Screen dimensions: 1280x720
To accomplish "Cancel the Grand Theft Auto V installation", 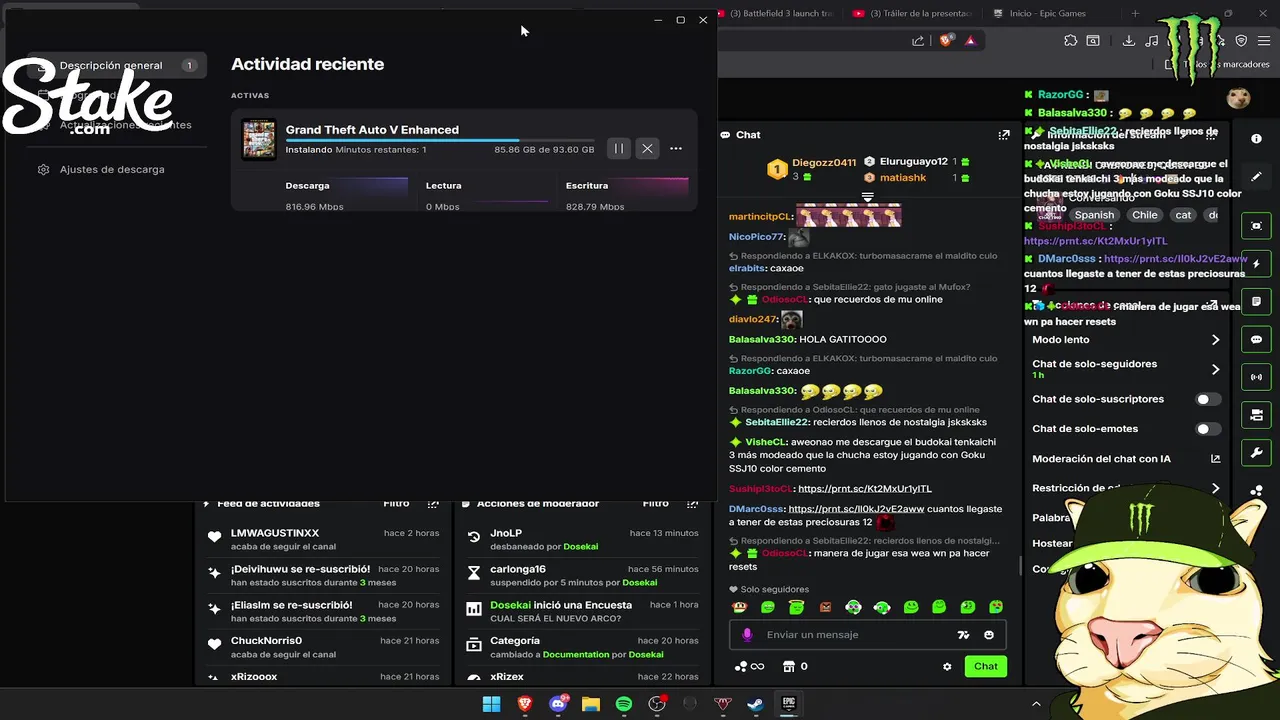I will (647, 149).
